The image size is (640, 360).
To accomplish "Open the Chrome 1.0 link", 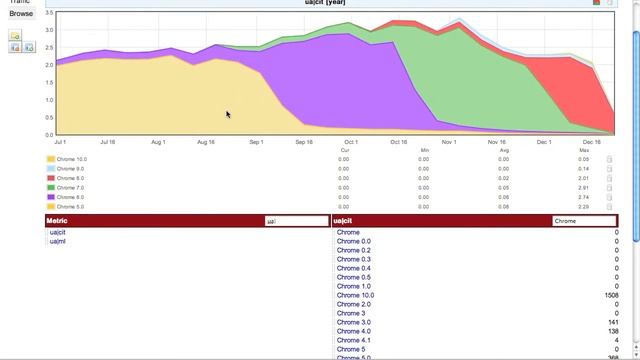I will [x=354, y=286].
